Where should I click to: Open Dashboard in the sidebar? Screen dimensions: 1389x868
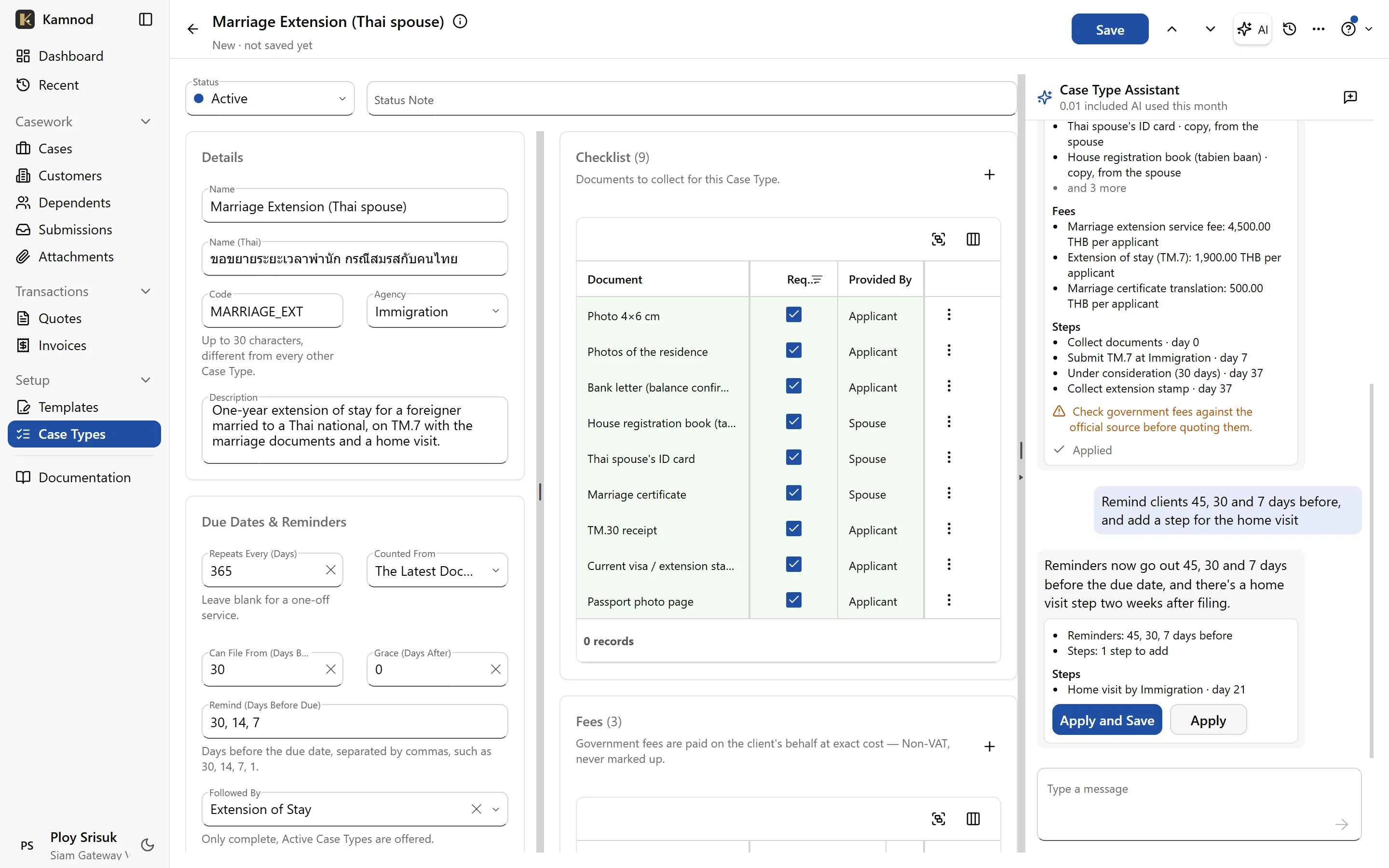pos(84,55)
